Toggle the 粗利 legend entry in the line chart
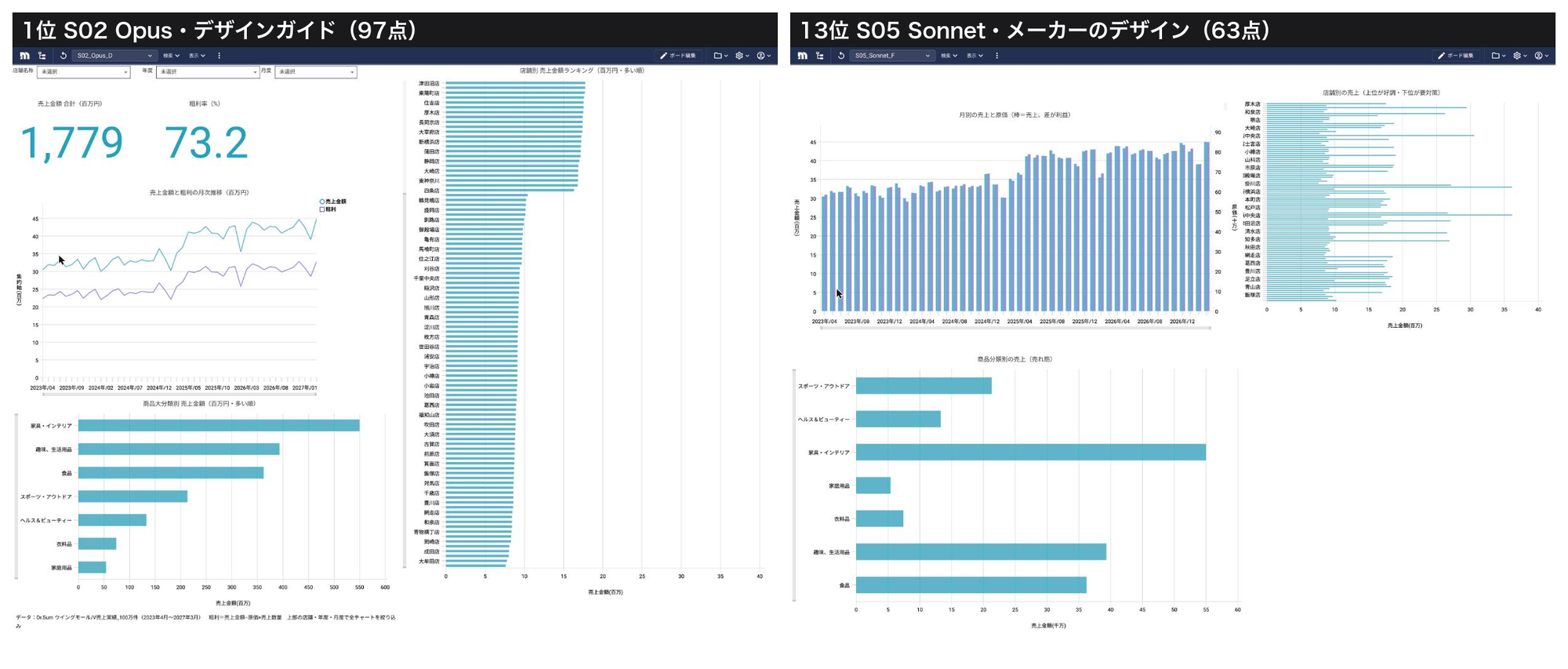 pos(328,209)
